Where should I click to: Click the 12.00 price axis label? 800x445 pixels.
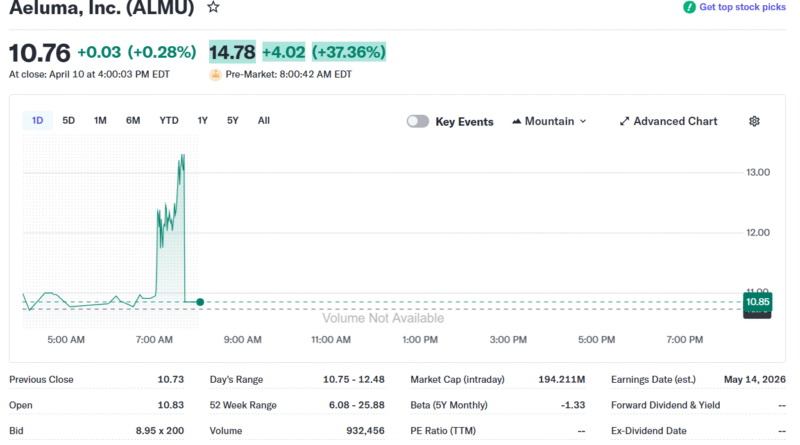758,233
